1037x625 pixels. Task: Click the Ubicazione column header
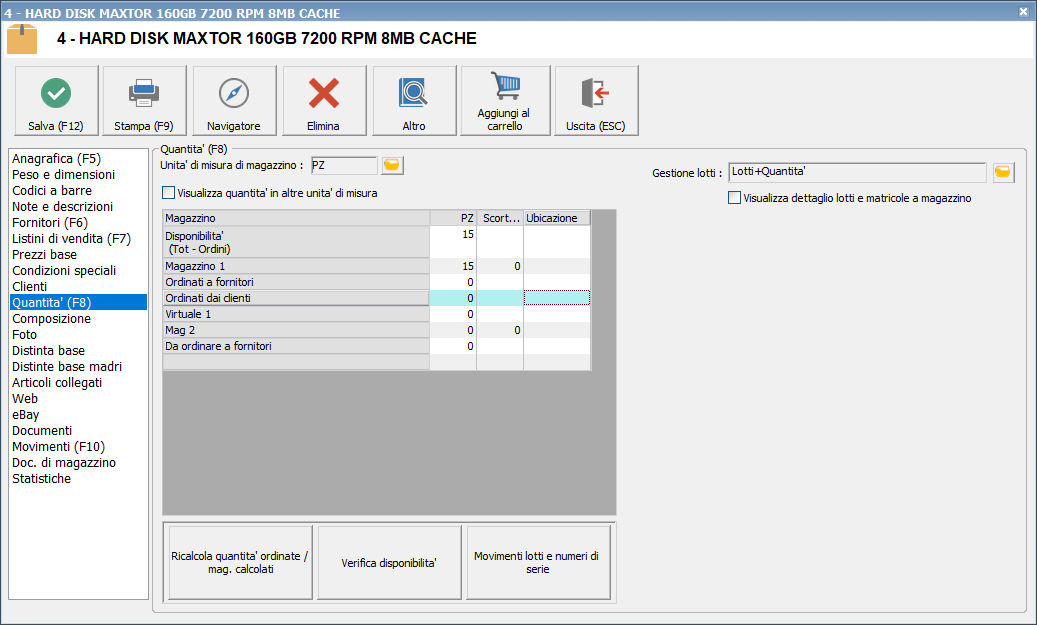click(x=557, y=218)
